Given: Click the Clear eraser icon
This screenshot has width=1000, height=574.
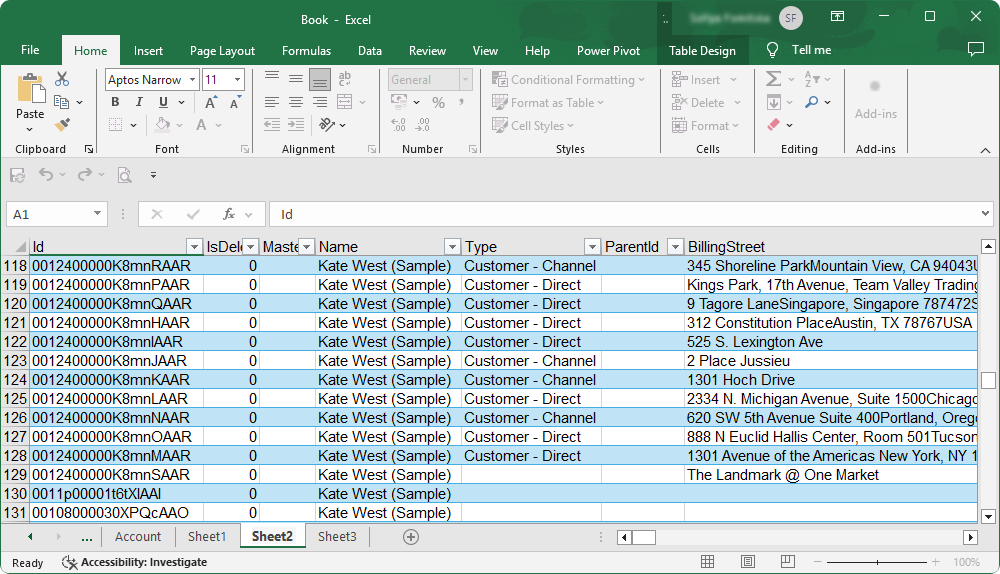Looking at the screenshot, I should click(774, 125).
